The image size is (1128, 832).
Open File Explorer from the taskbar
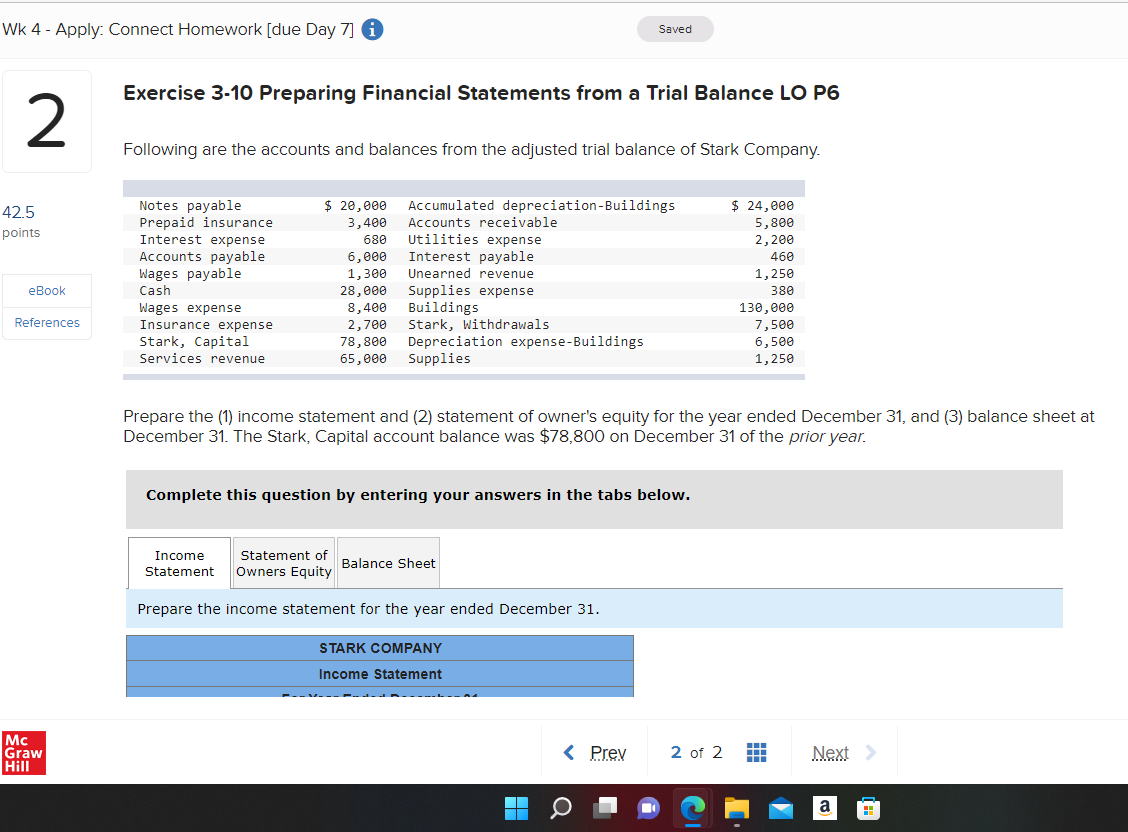(737, 808)
